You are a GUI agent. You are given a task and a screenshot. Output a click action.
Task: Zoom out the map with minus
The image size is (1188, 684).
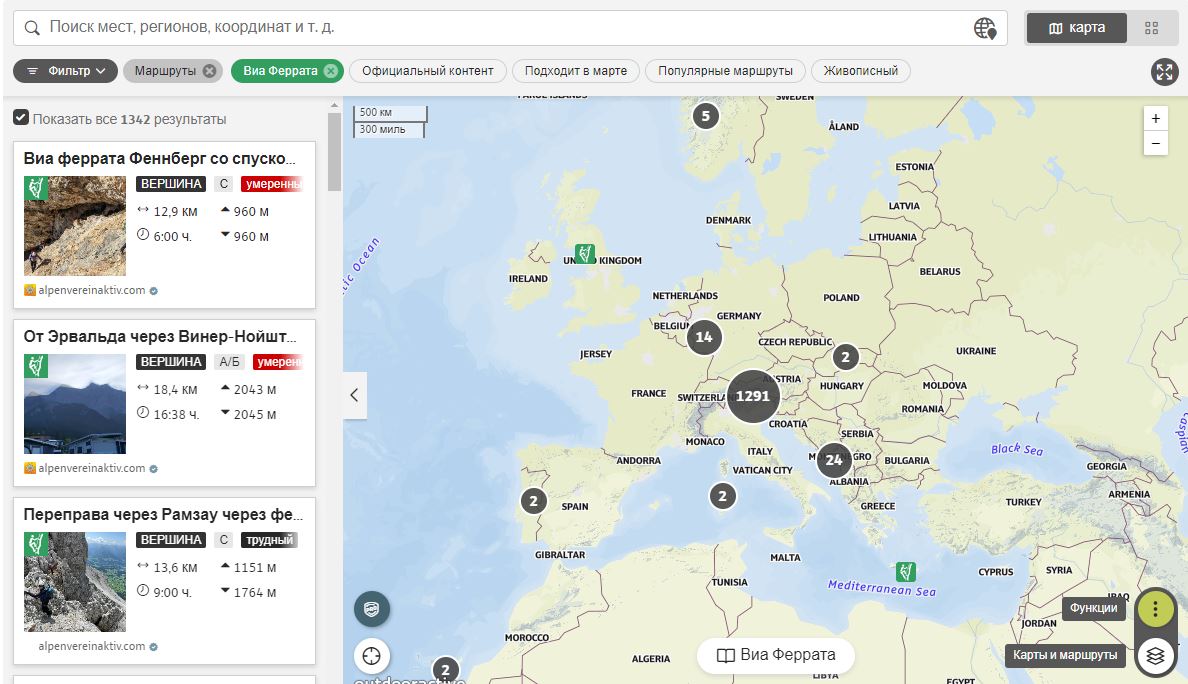pos(1155,143)
